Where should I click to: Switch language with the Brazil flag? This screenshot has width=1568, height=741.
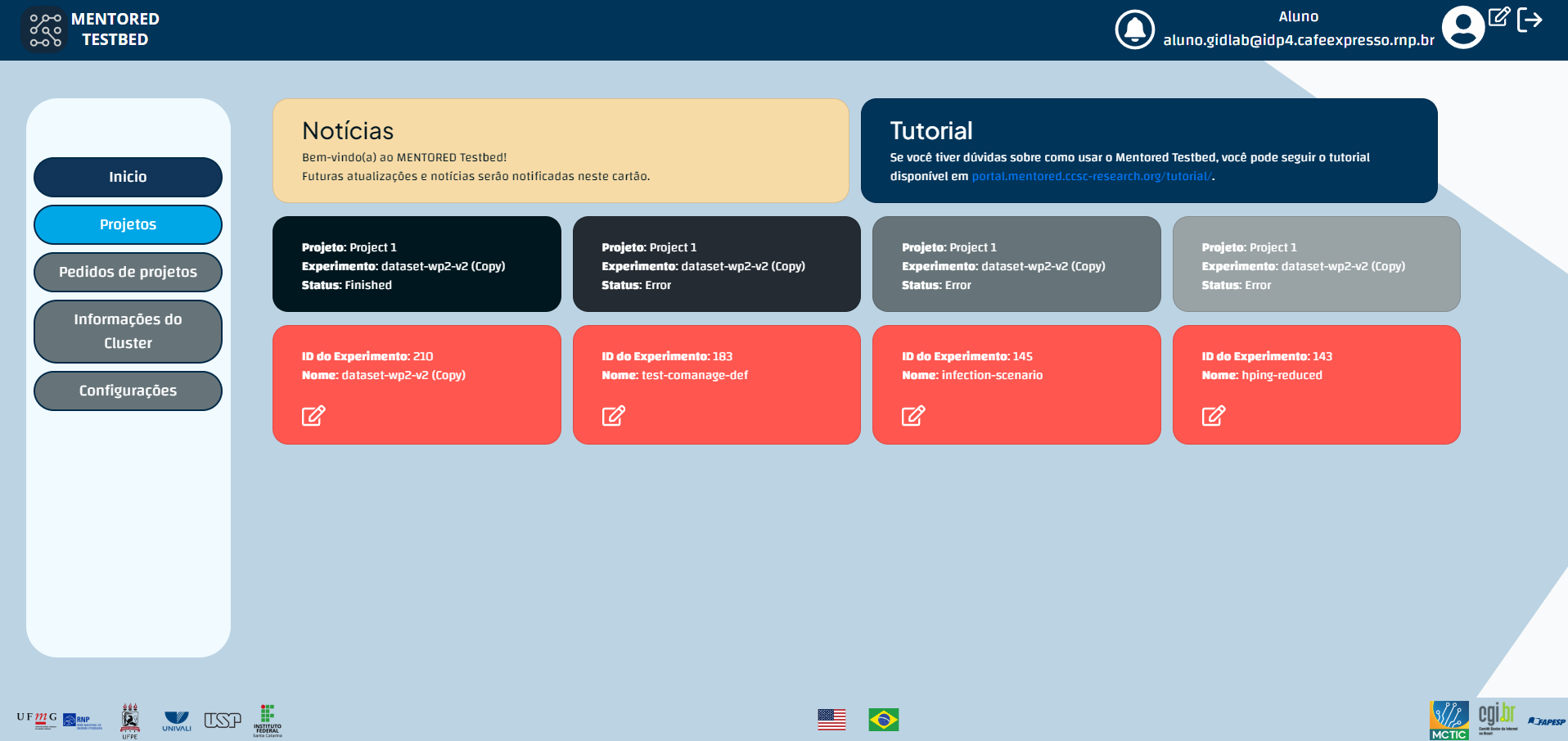pyautogui.click(x=883, y=720)
